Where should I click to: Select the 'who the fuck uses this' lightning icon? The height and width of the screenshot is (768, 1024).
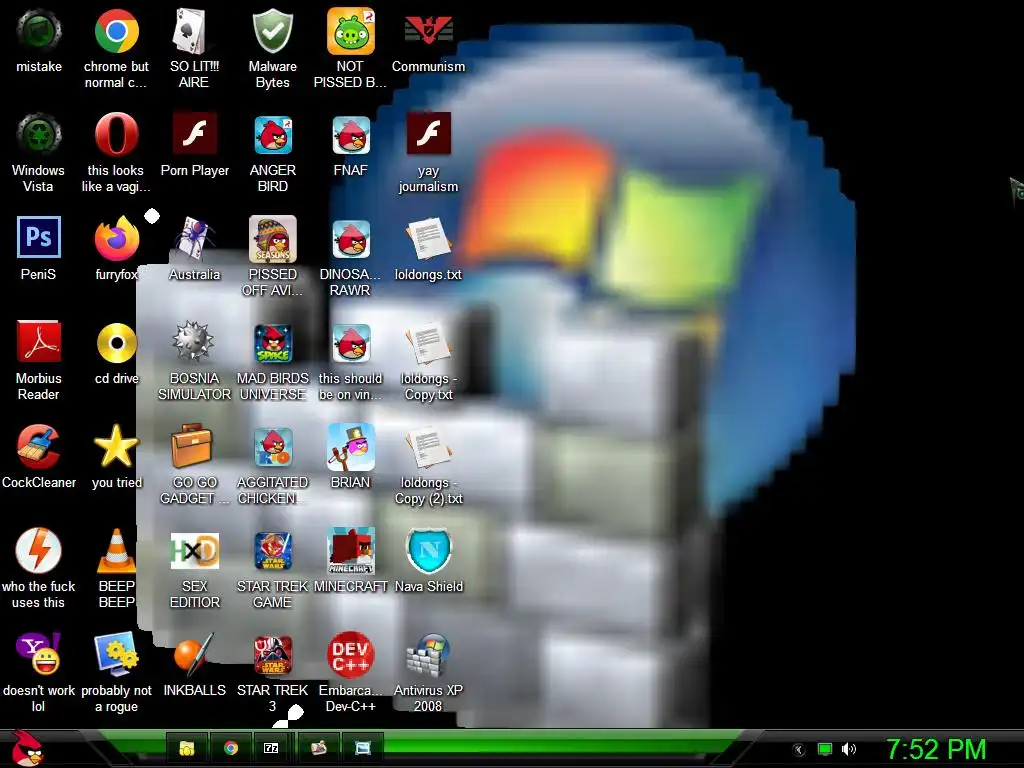click(39, 551)
